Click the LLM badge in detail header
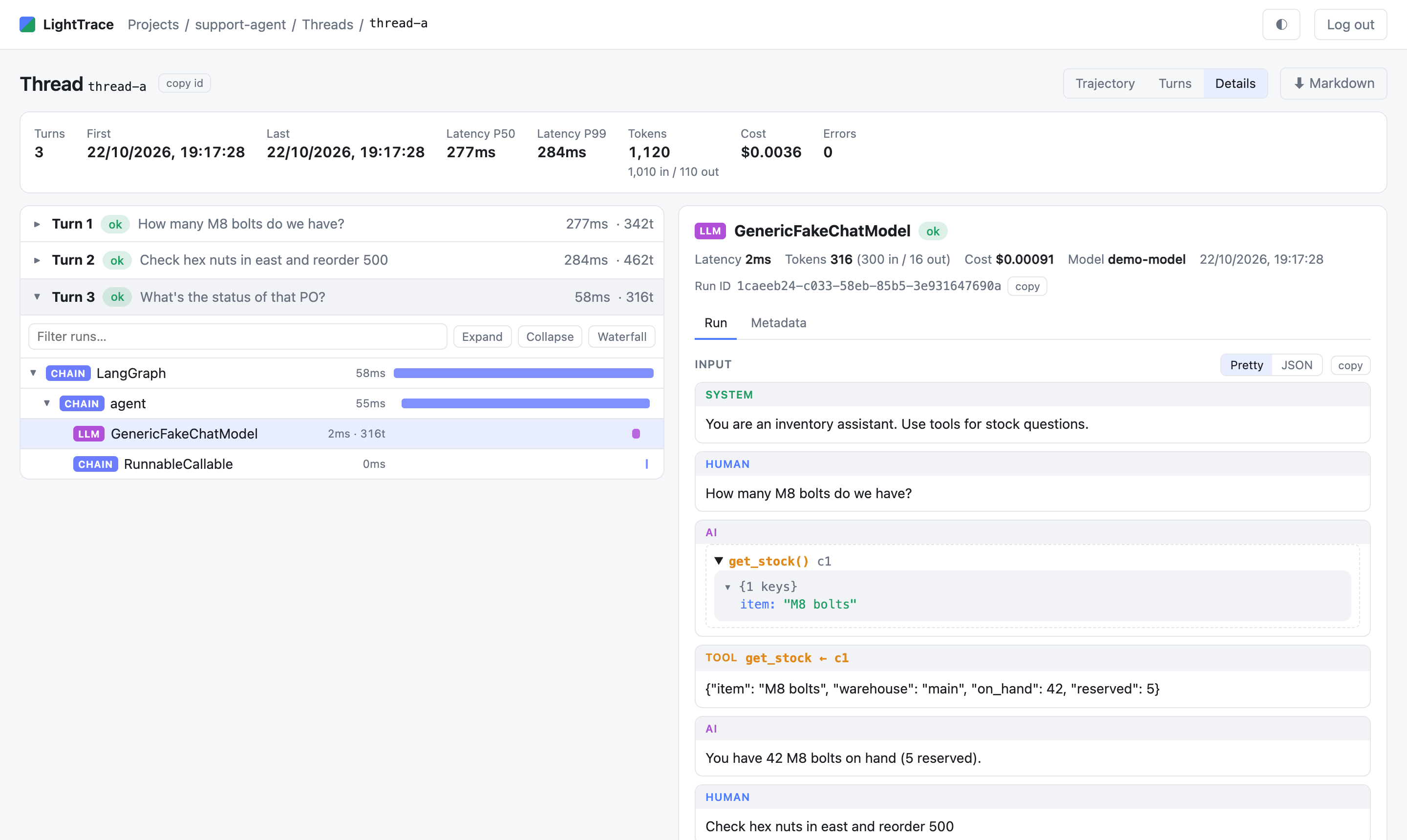 (x=710, y=231)
